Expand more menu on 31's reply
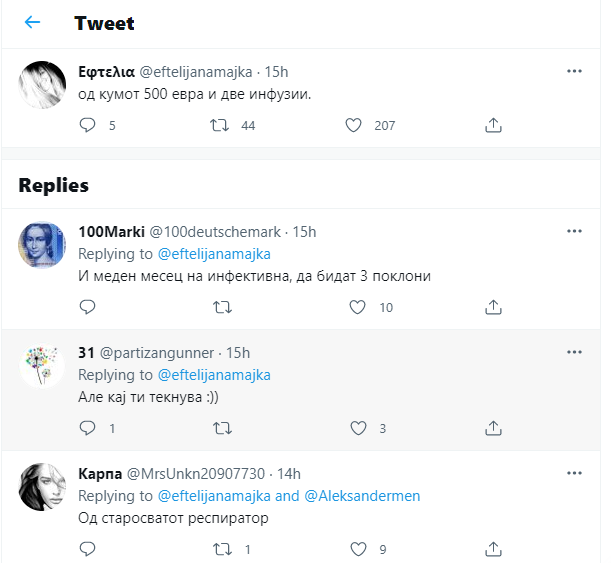 tap(574, 352)
